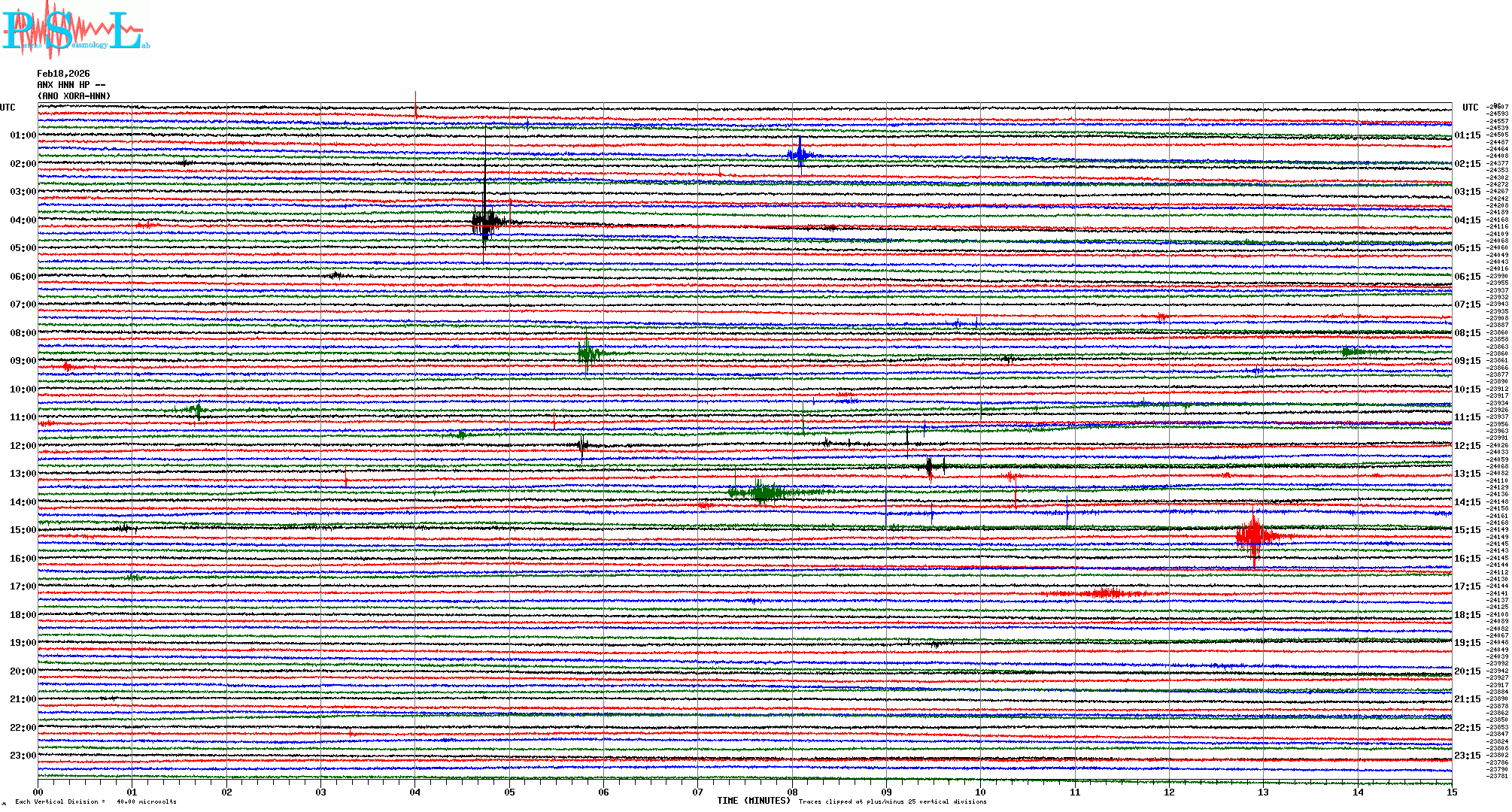Click the right UTC axis header
The height and width of the screenshot is (812, 1512).
click(1470, 108)
